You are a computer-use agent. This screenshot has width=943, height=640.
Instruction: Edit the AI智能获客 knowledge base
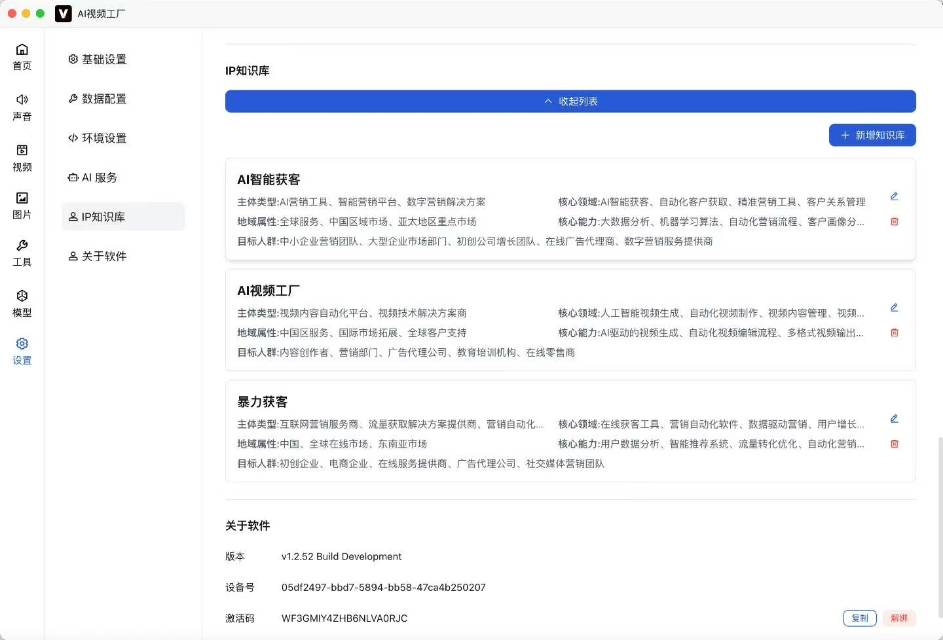[894, 196]
